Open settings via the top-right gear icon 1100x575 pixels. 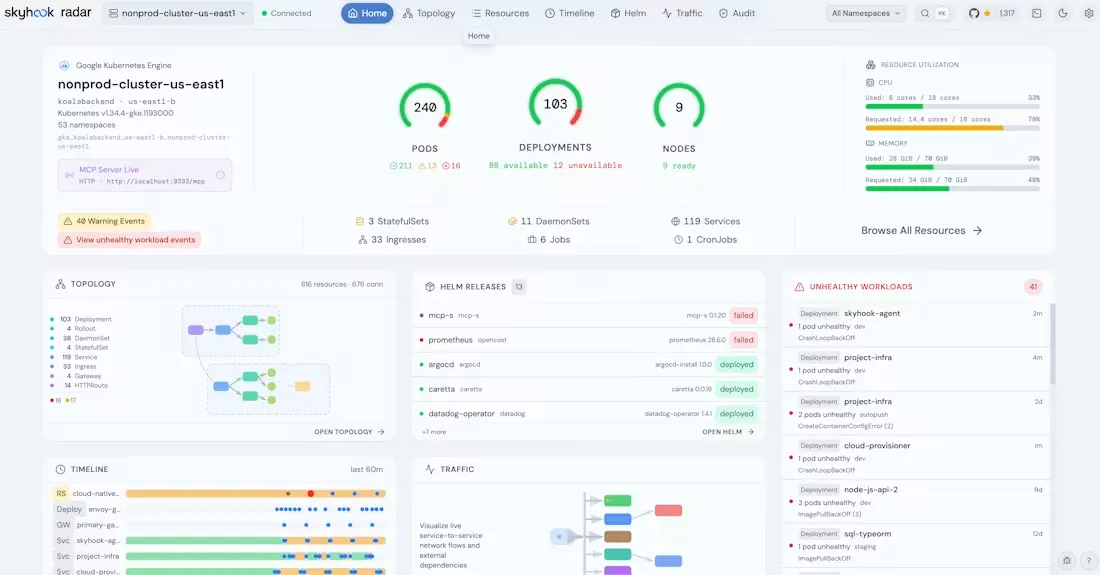click(1089, 13)
